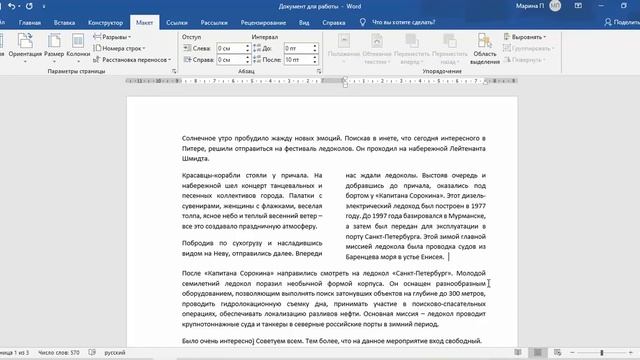
Task: Switch to Read Mode view icon
Action: pyautogui.click(x=518, y=352)
